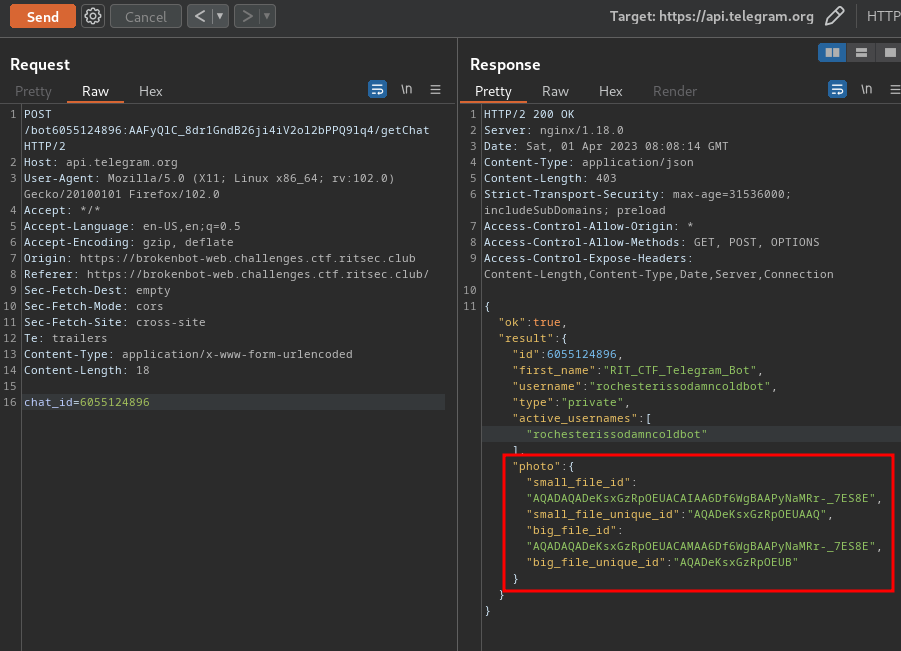
Task: Click the "photo":{ JSON key
Action: point(543,466)
